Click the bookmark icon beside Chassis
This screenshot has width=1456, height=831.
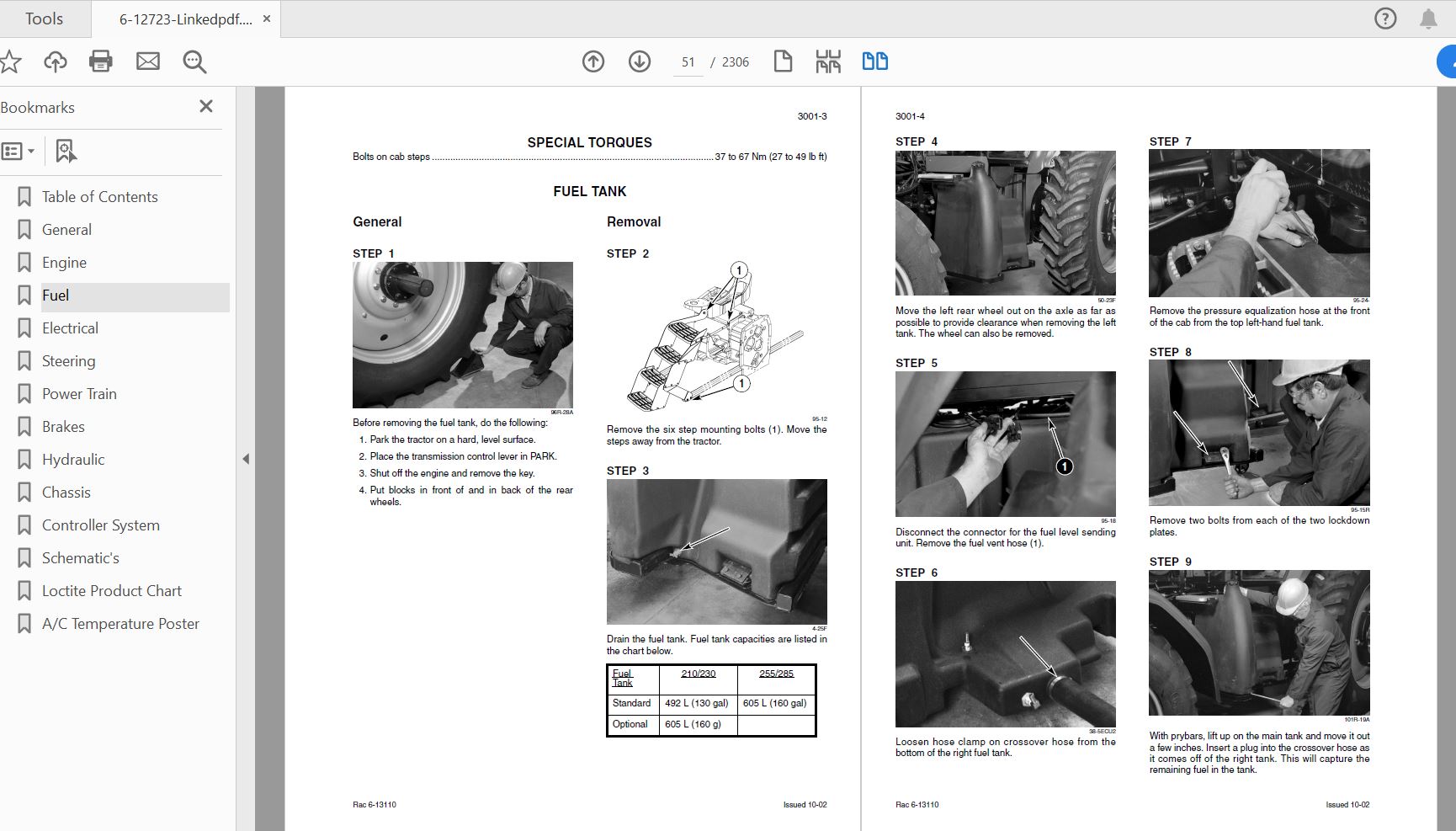(24, 493)
